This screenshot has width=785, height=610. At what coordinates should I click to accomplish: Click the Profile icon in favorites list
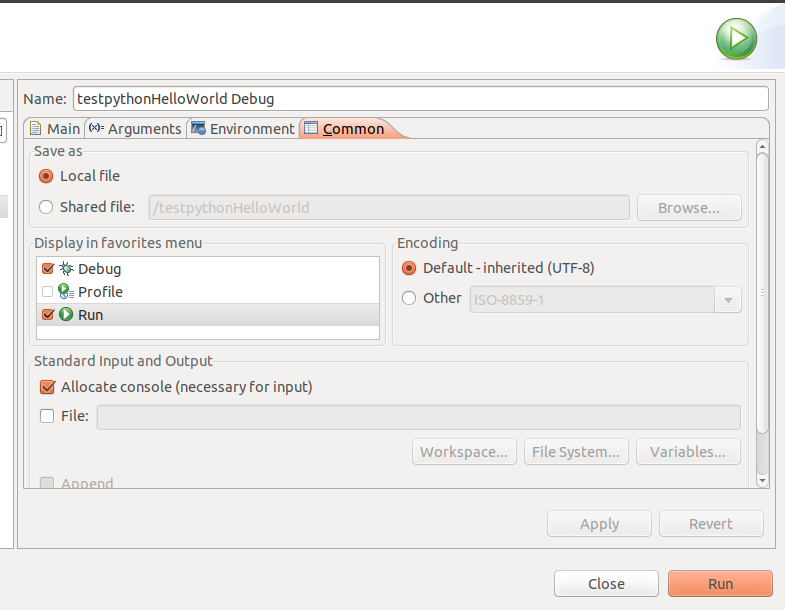(66, 291)
